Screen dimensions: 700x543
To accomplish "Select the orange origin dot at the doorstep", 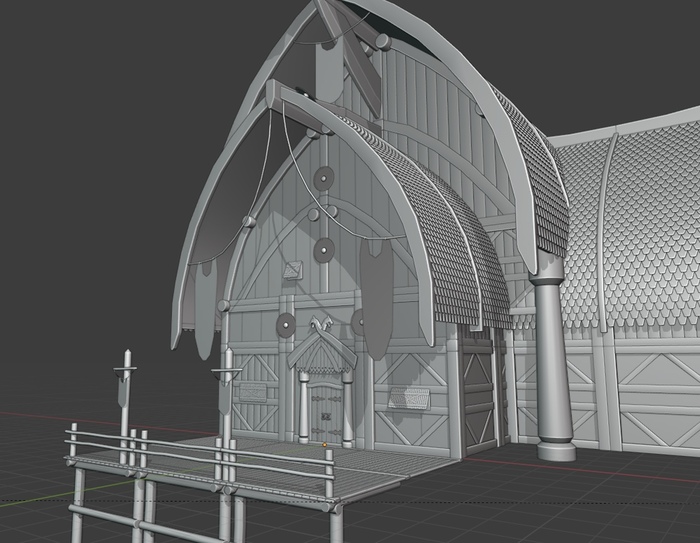I will (325, 445).
